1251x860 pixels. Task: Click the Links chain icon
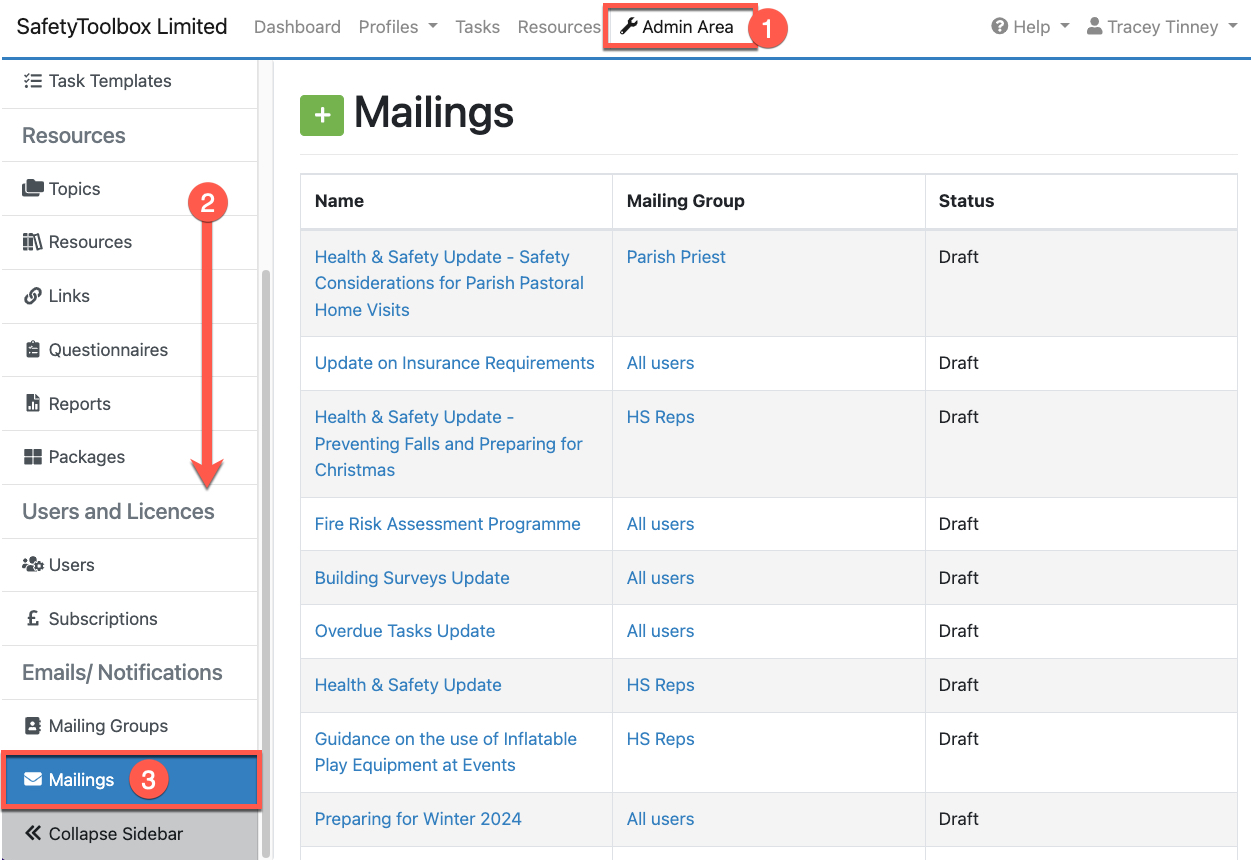33,296
